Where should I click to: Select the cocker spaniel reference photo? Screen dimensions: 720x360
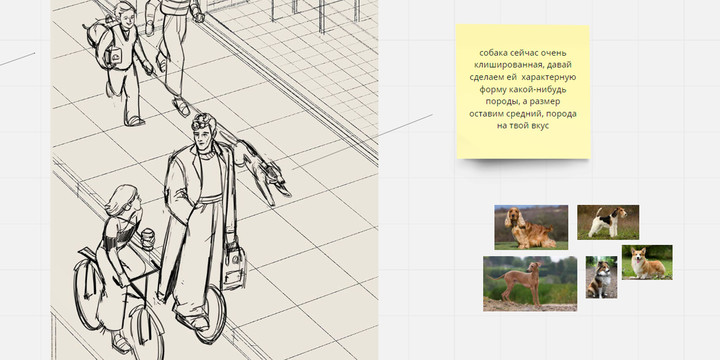(x=531, y=227)
